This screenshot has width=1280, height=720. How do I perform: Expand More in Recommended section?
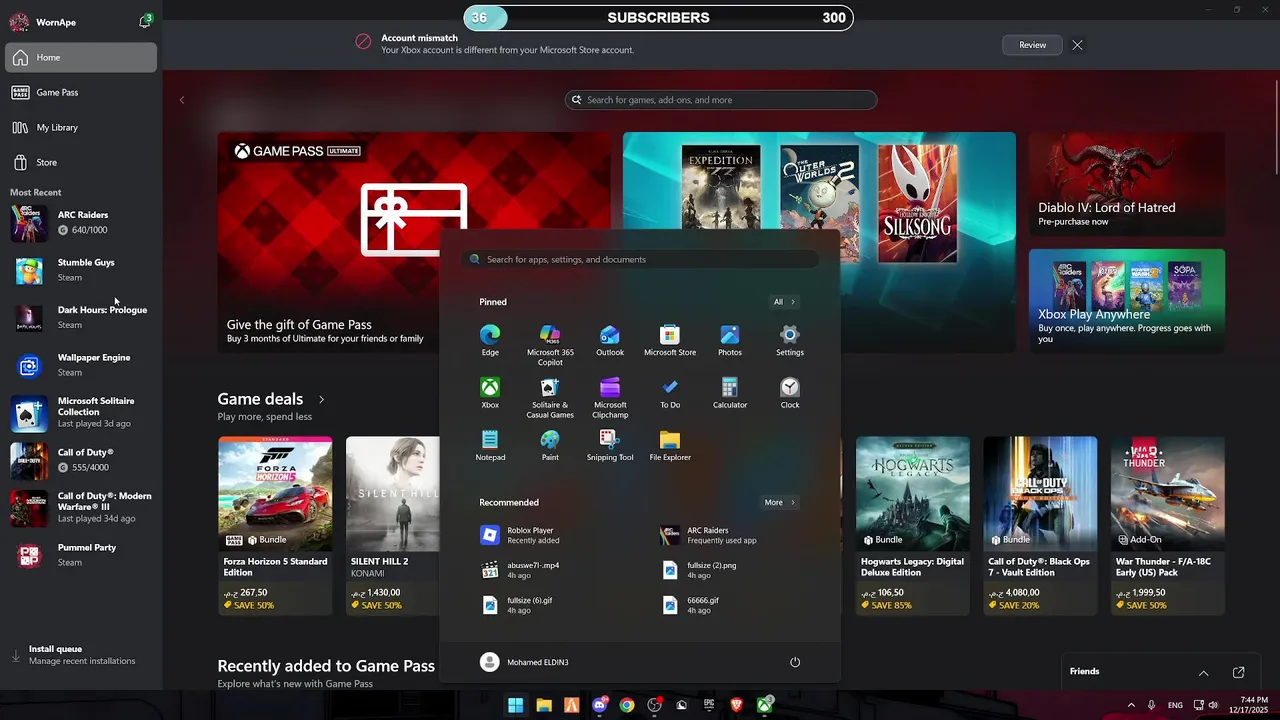click(x=779, y=503)
